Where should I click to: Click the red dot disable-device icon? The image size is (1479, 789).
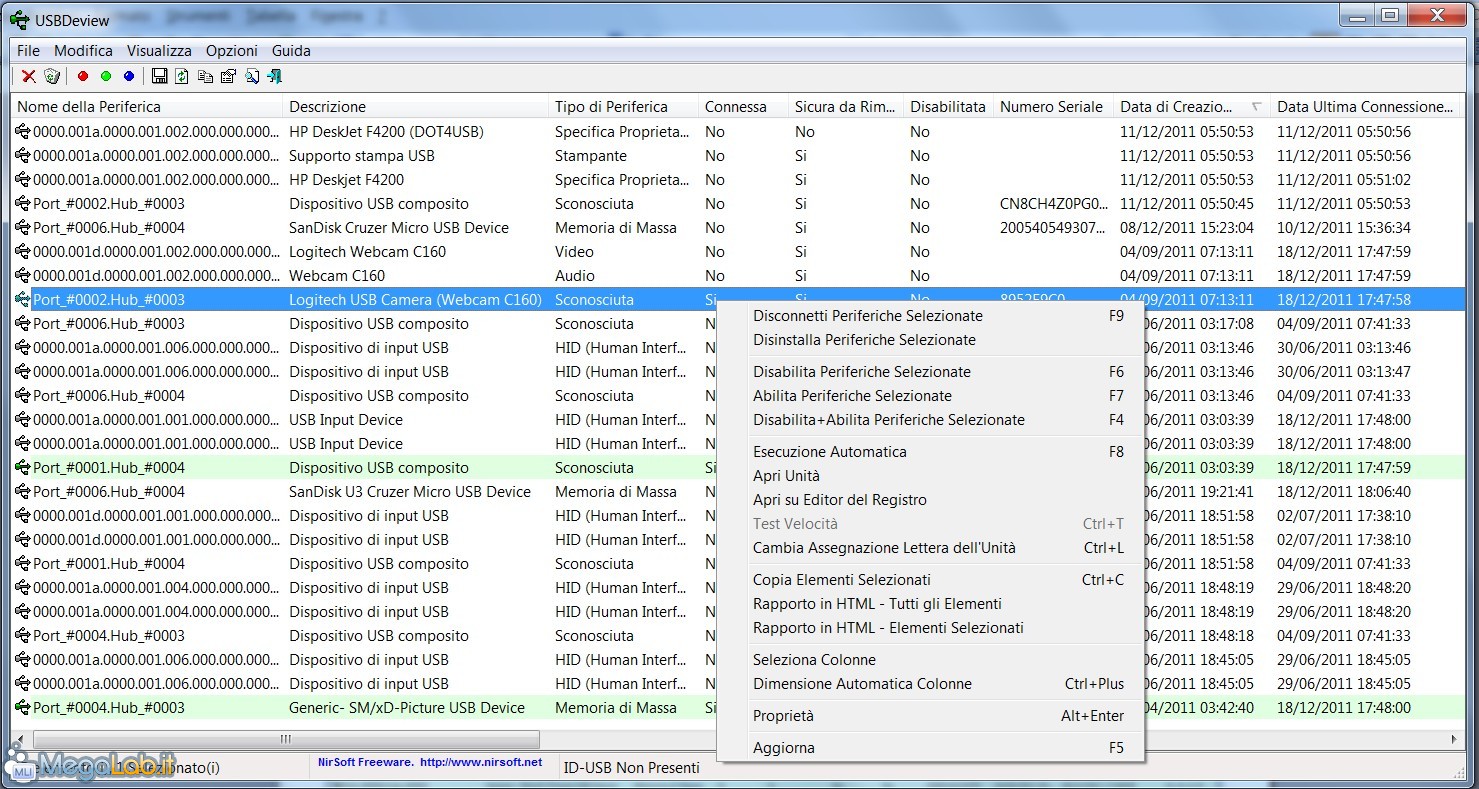coord(83,76)
